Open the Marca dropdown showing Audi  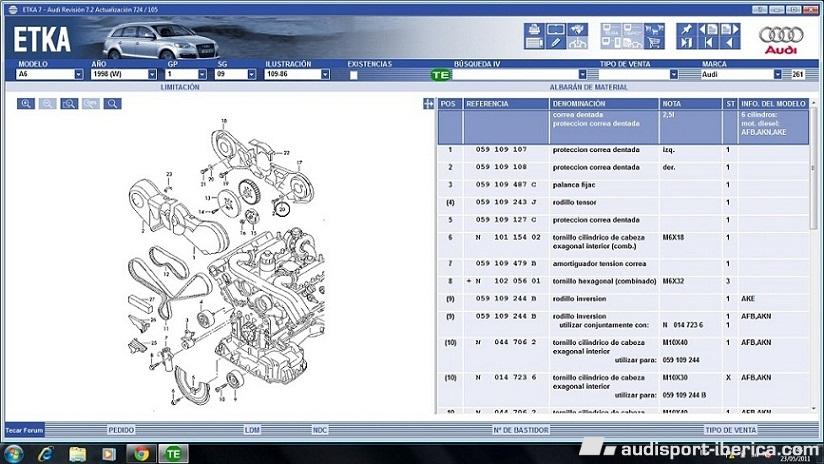[777, 74]
